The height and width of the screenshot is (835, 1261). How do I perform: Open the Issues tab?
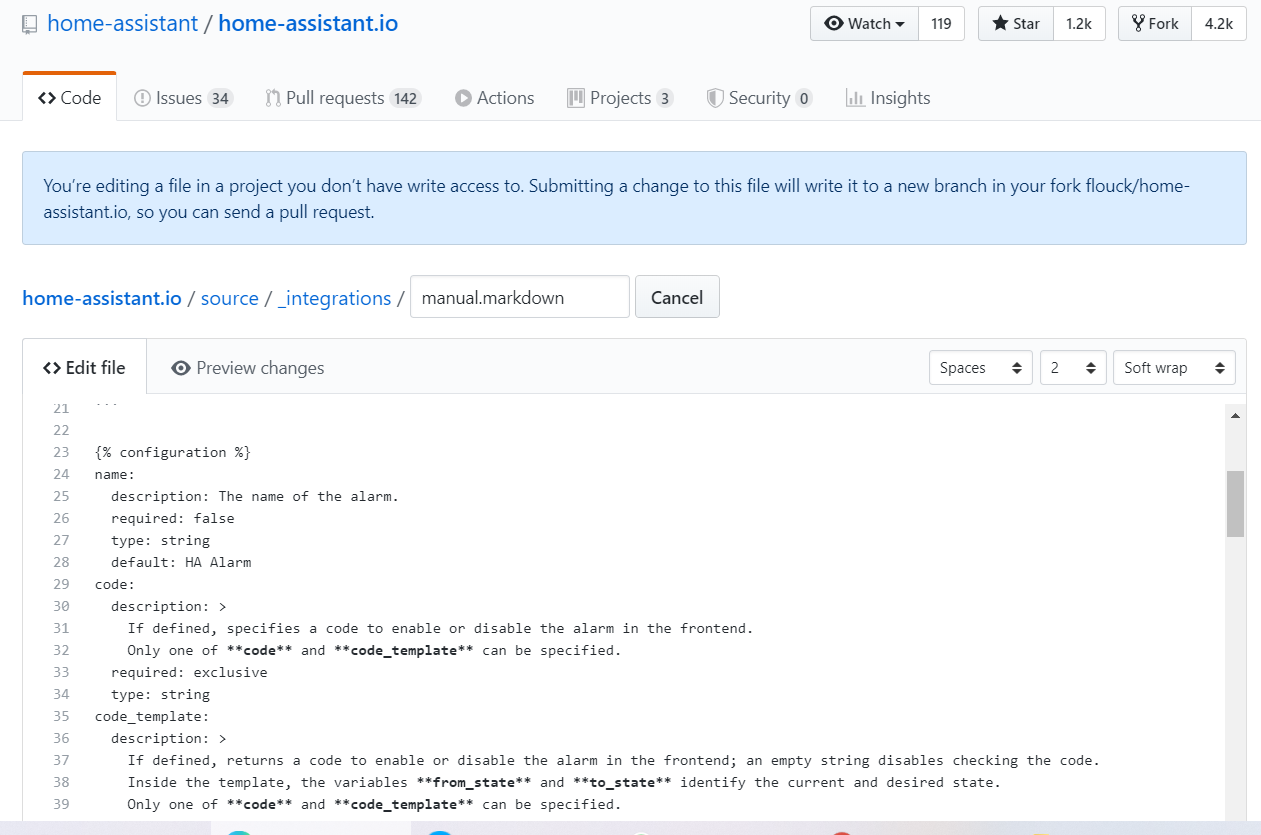(183, 98)
